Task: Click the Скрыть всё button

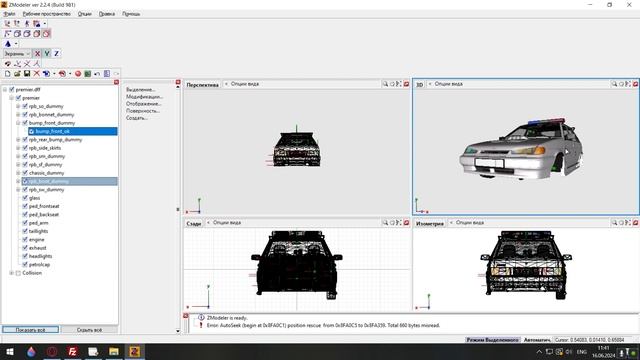Action: coord(89,329)
